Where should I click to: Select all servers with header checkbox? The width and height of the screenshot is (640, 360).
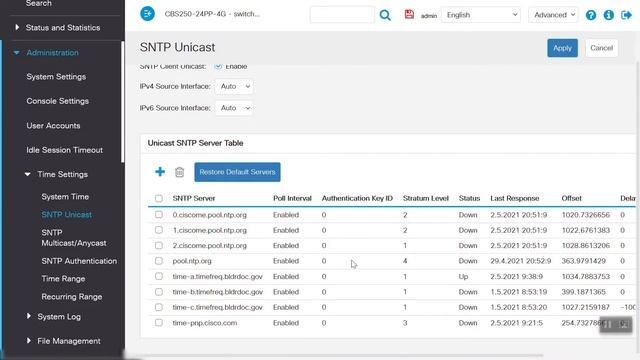[159, 198]
